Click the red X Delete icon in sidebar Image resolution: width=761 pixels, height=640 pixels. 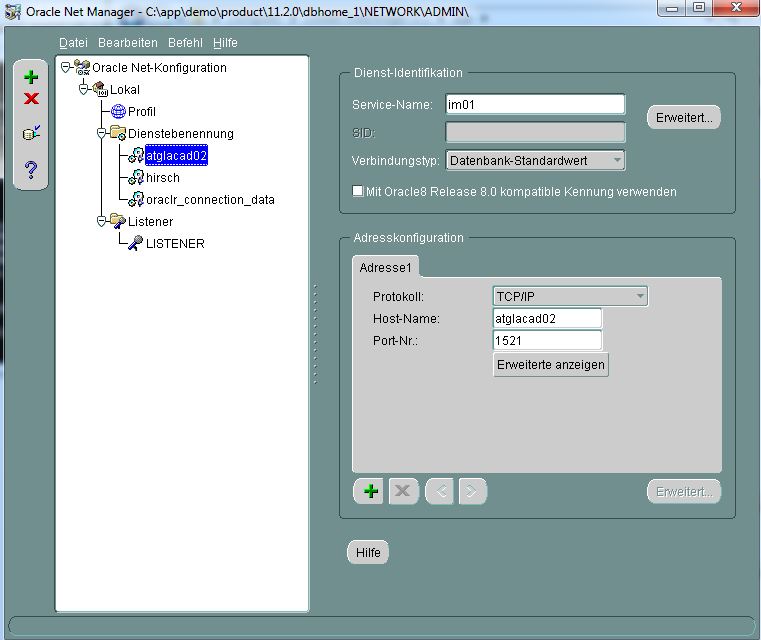pyautogui.click(x=31, y=98)
